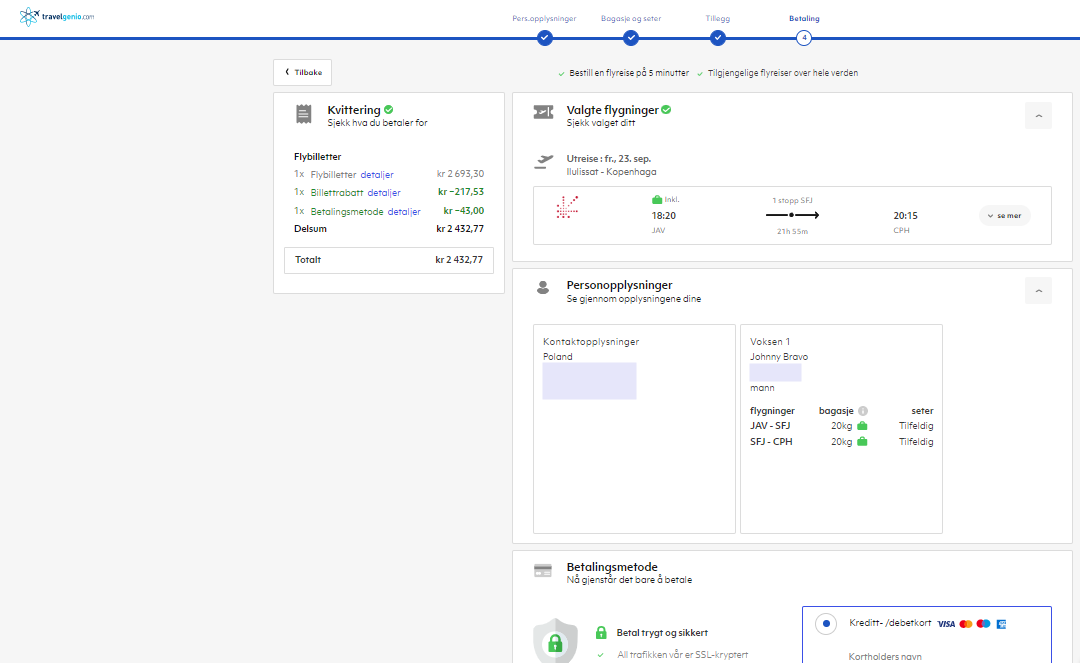The image size is (1080, 663).
Task: Go to the Pers.opplysninger step
Action: (544, 38)
